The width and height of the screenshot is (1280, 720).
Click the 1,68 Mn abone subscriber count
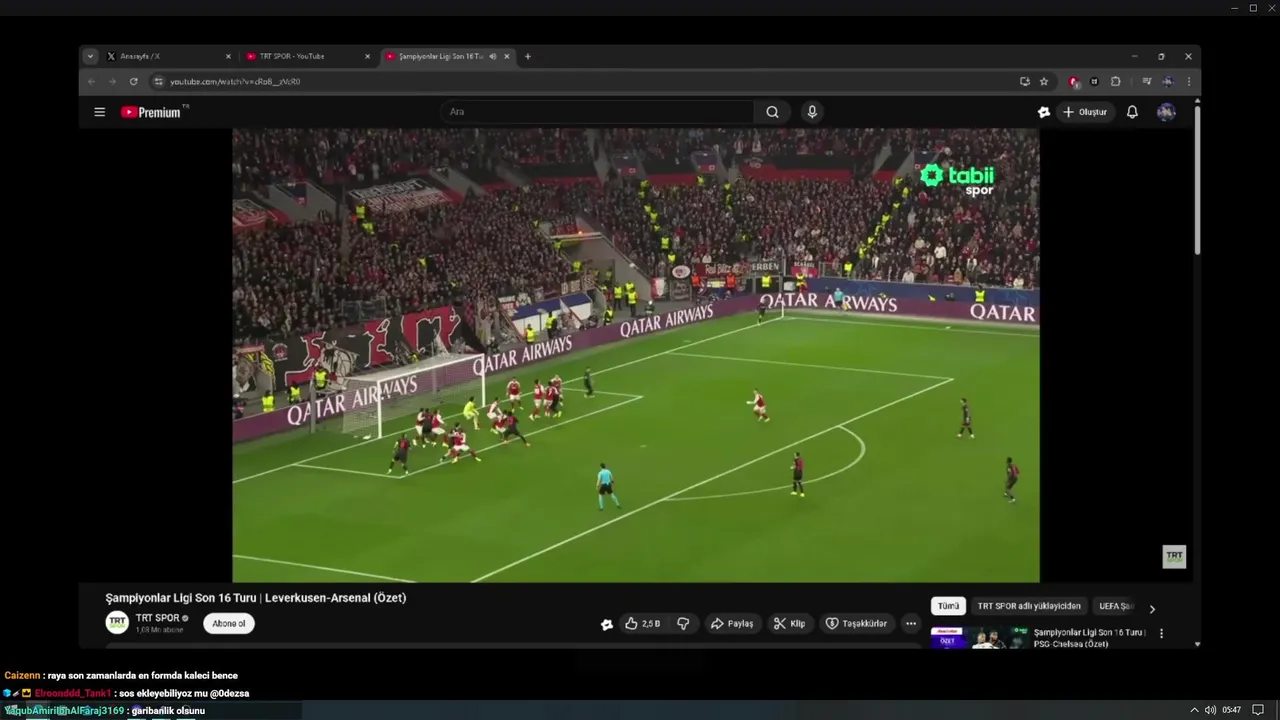click(x=159, y=630)
